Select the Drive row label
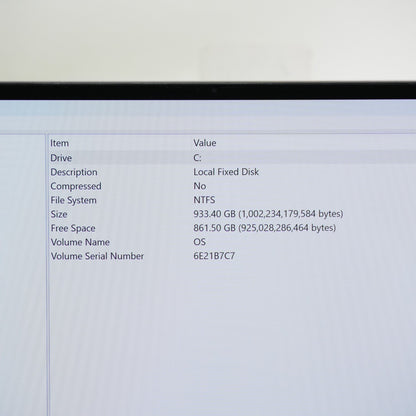 tap(61, 158)
